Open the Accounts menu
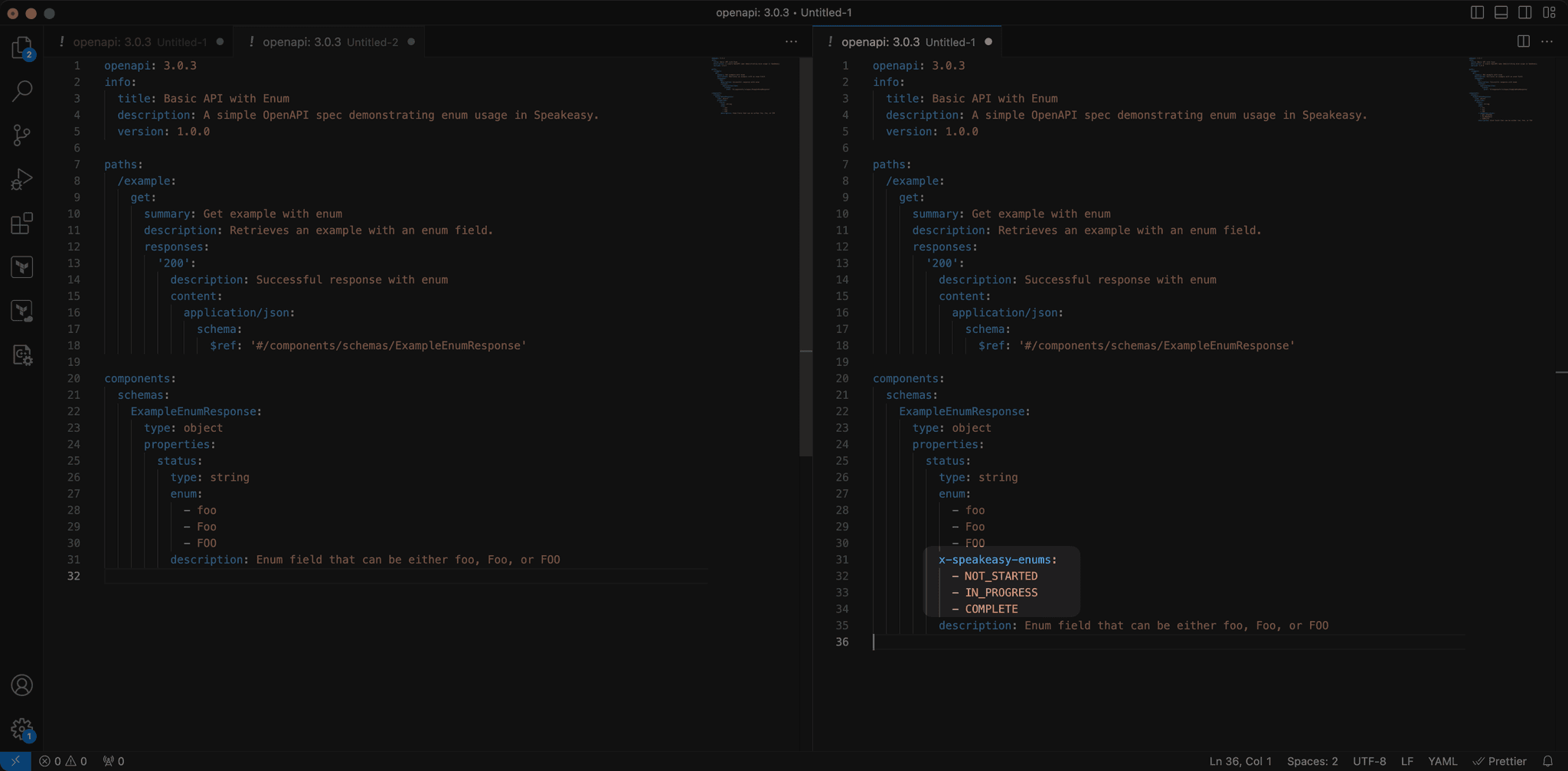Viewport: 1568px width, 771px height. 21,685
